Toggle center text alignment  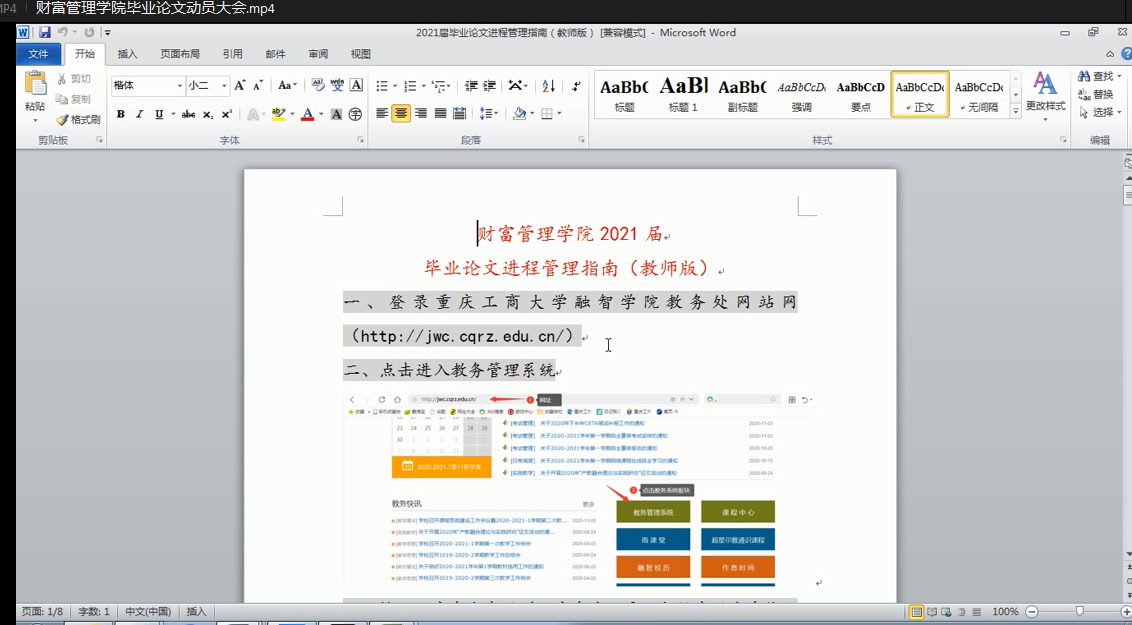401,114
